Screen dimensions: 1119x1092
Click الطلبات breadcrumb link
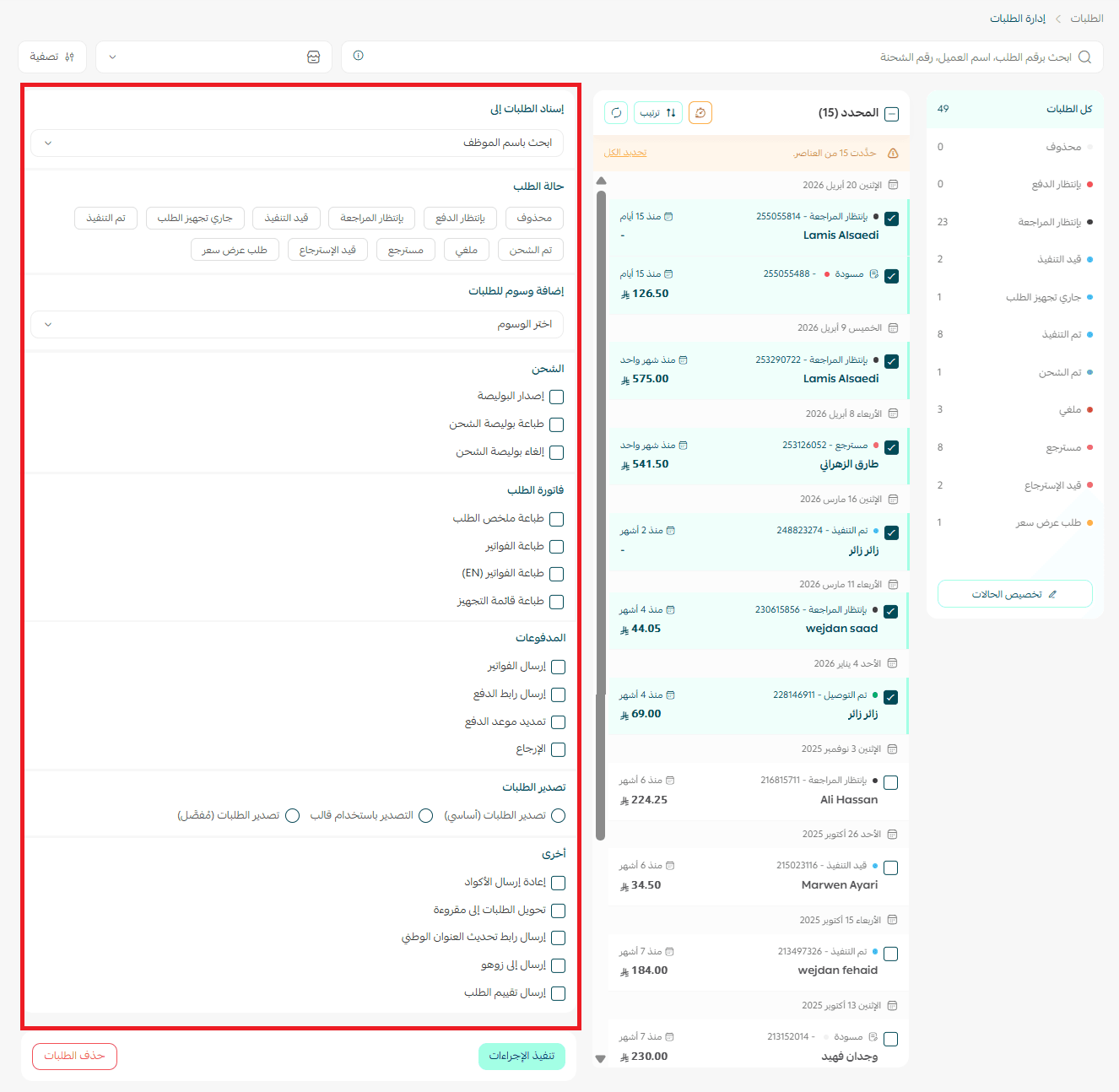coord(1087,19)
